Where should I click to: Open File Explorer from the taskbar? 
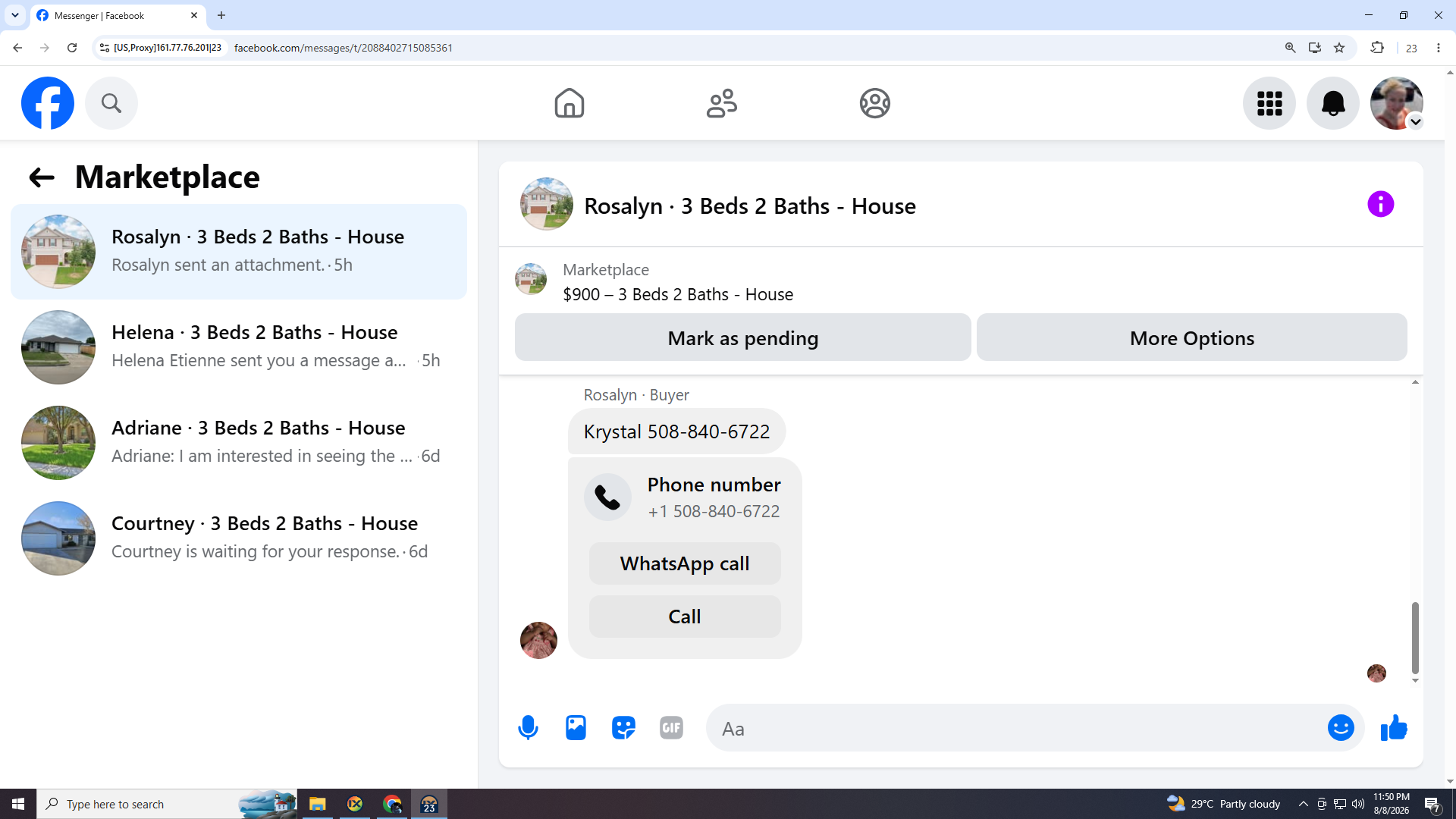point(317,804)
